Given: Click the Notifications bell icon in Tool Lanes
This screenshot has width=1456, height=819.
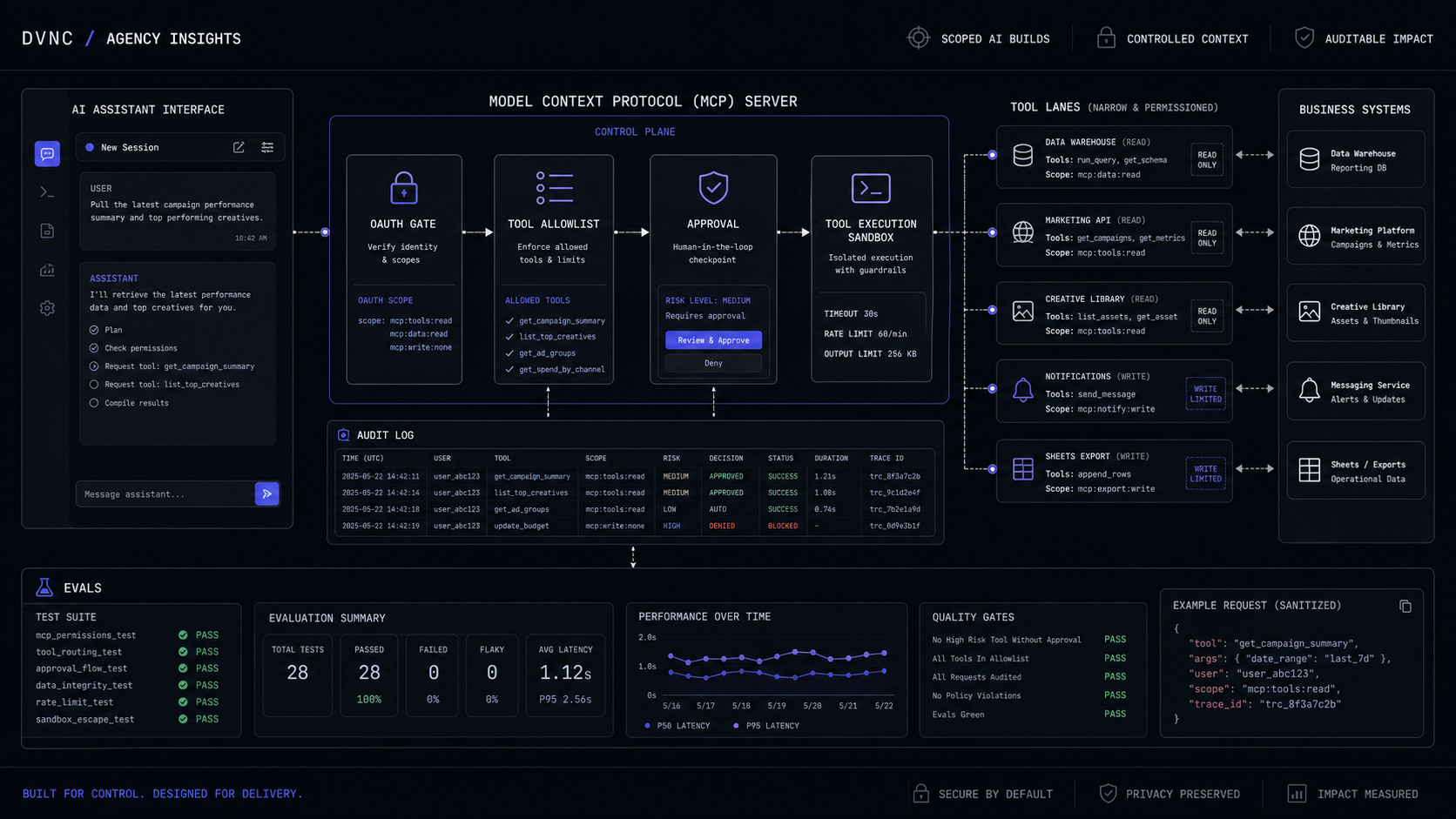Looking at the screenshot, I should click(x=1023, y=390).
